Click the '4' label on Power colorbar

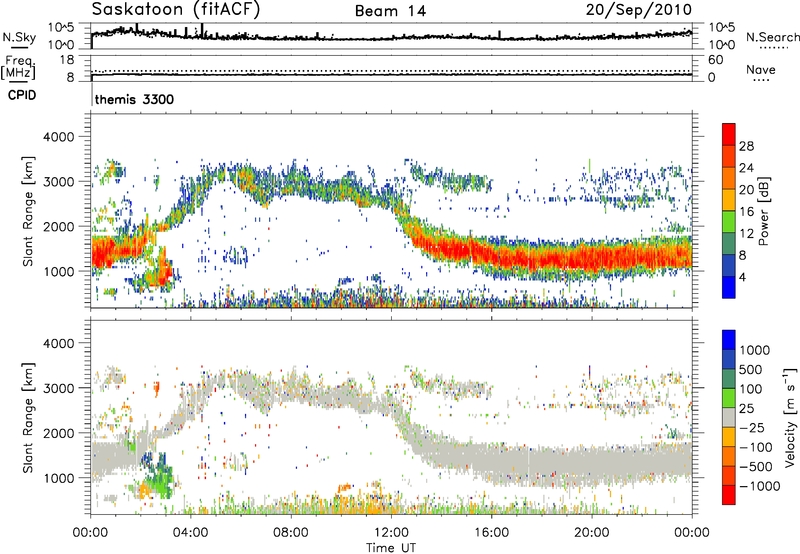click(x=743, y=277)
